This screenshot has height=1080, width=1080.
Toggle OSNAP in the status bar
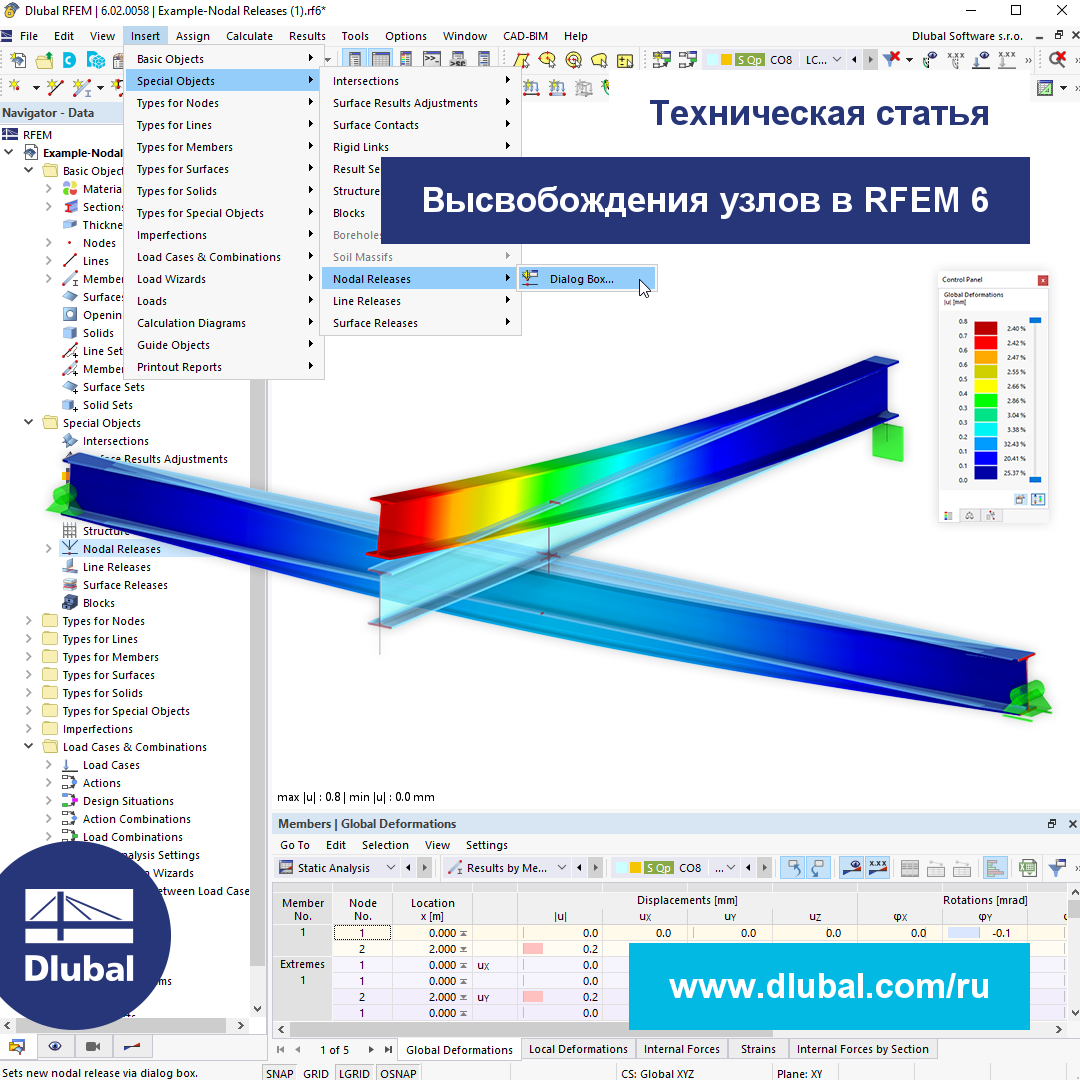point(398,1073)
